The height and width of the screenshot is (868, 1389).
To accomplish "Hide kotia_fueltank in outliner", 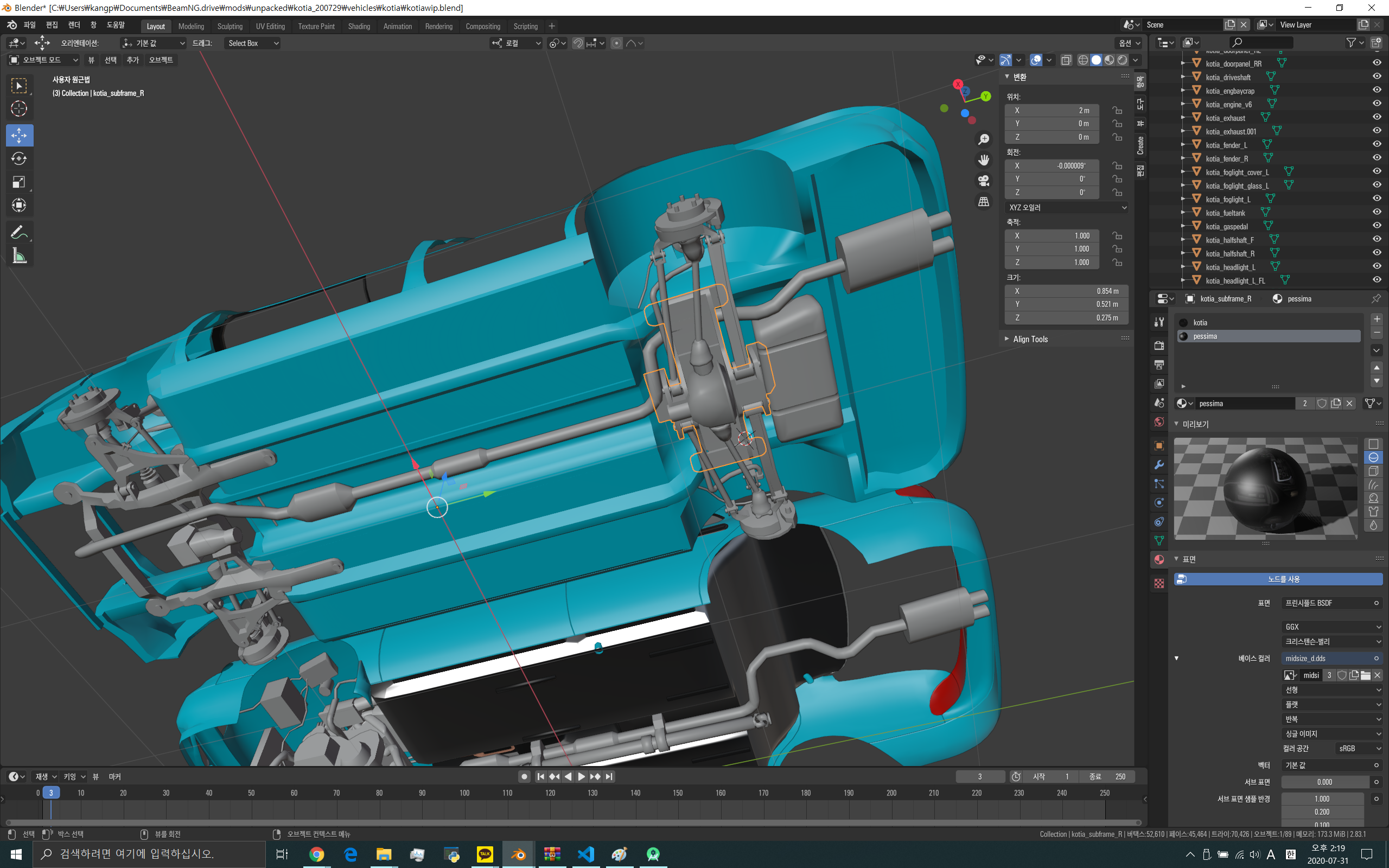I will coord(1377,212).
